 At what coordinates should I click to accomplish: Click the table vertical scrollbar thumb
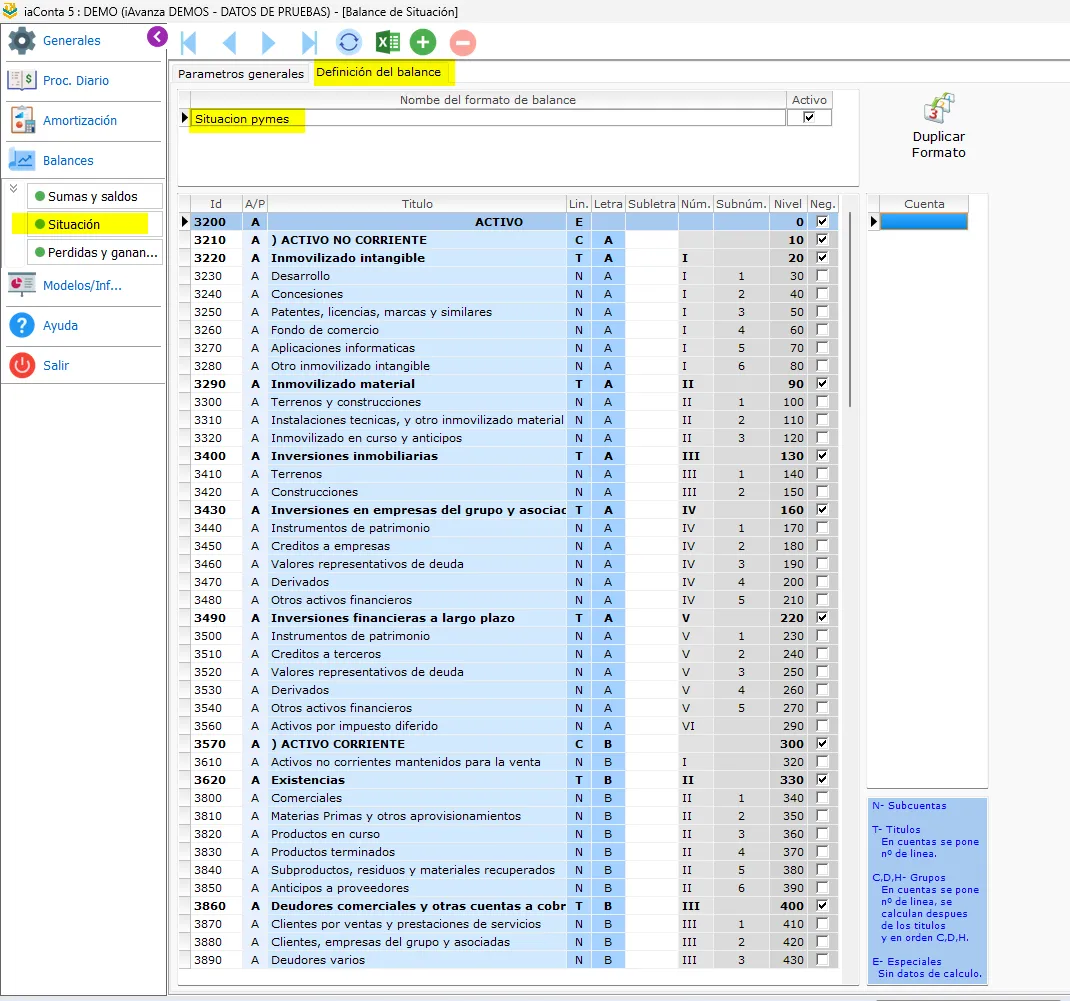tap(850, 309)
